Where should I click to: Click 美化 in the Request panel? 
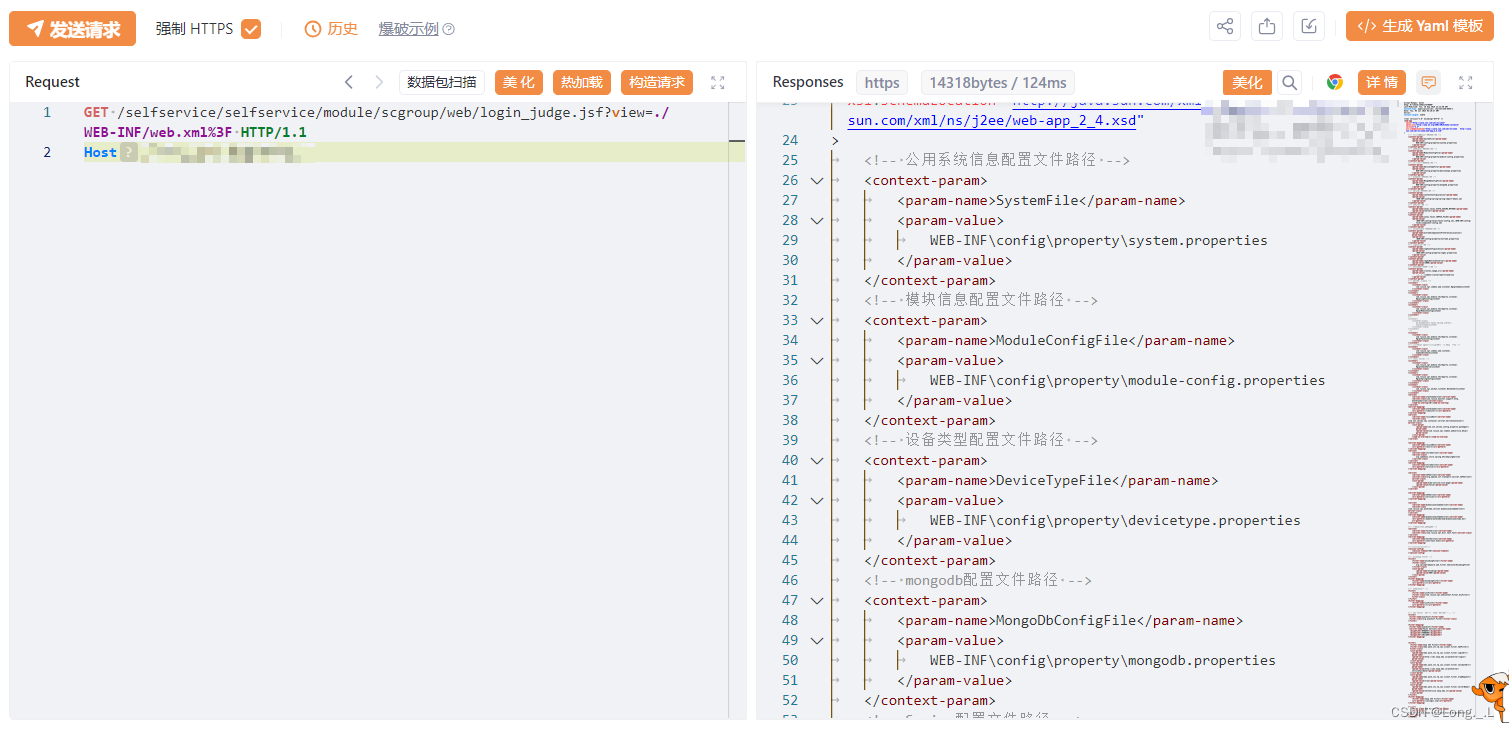pos(519,82)
